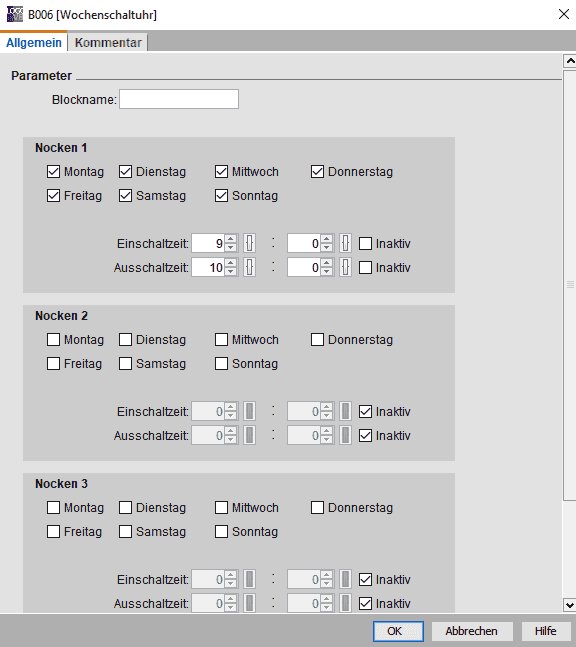Screen dimensions: 576x647
Task: Check Sonntag in Nocken 3
Action: point(221,531)
